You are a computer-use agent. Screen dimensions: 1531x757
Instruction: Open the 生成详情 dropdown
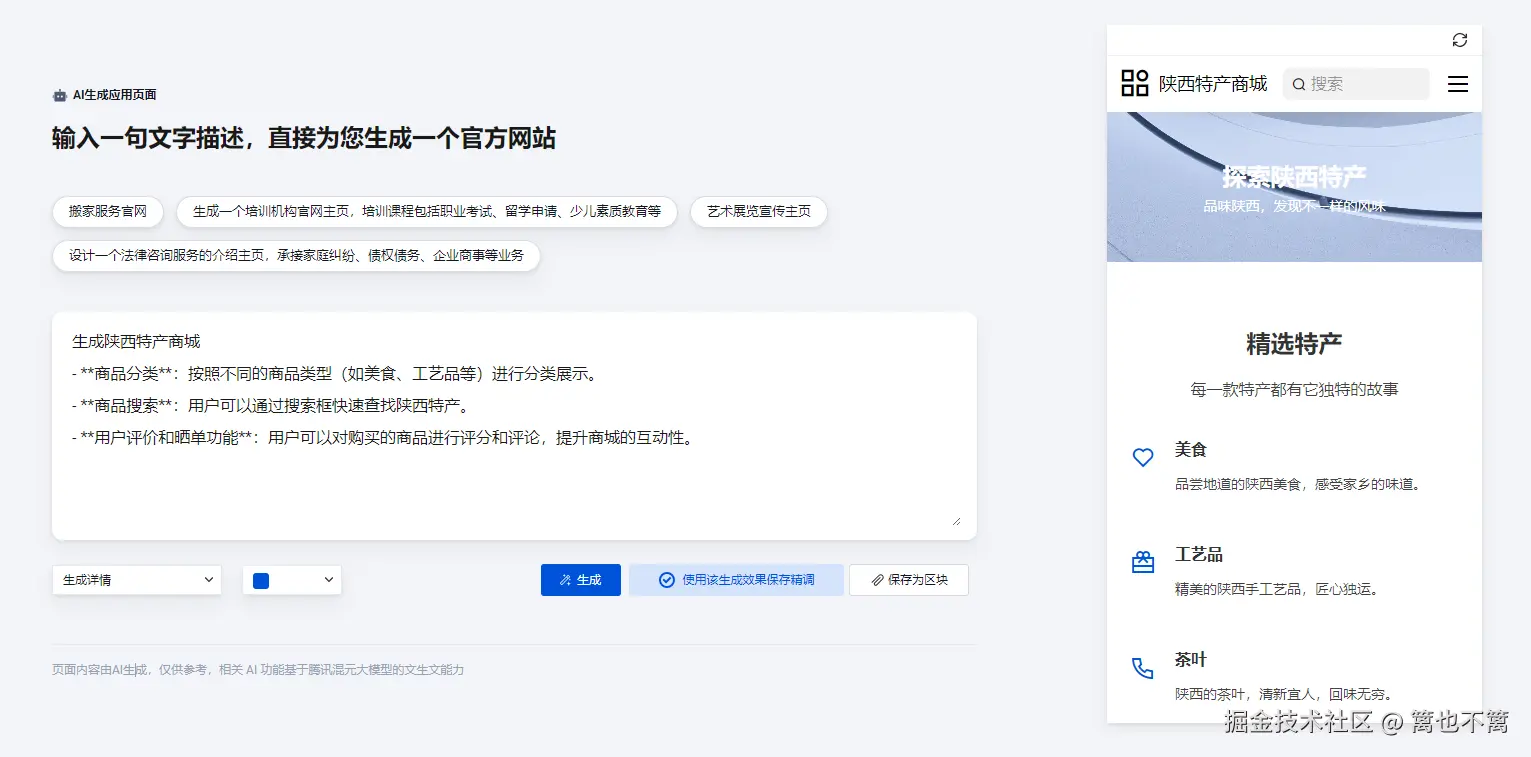point(137,580)
